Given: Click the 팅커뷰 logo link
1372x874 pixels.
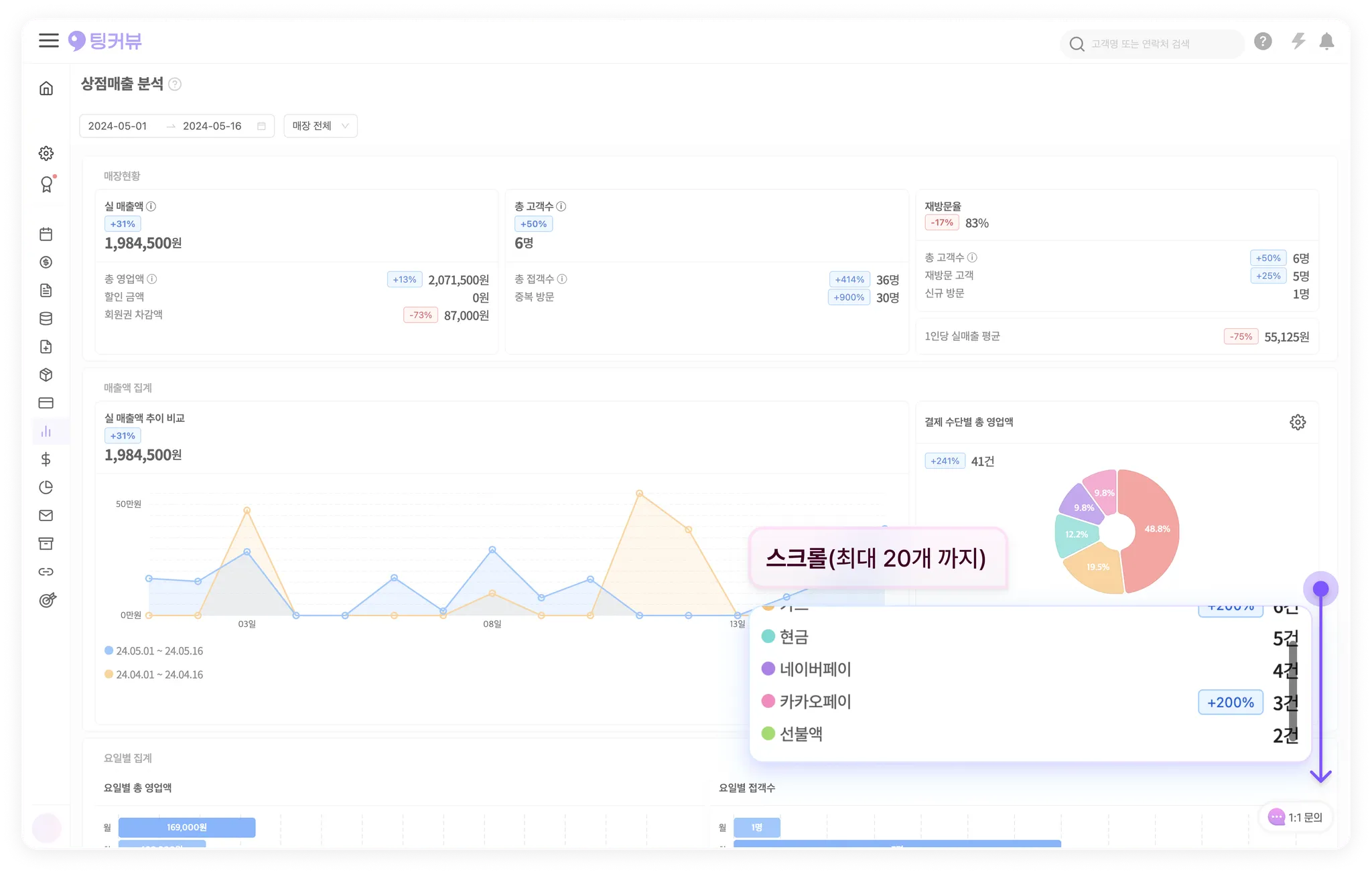Looking at the screenshot, I should (x=105, y=42).
